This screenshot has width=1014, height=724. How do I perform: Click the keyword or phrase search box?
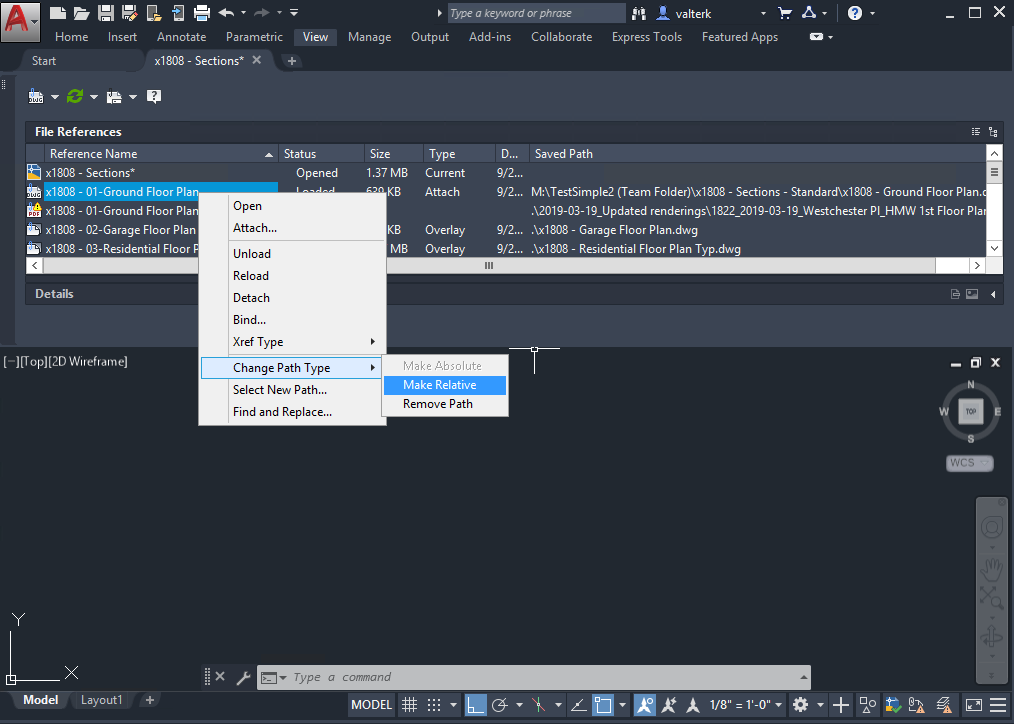[537, 13]
